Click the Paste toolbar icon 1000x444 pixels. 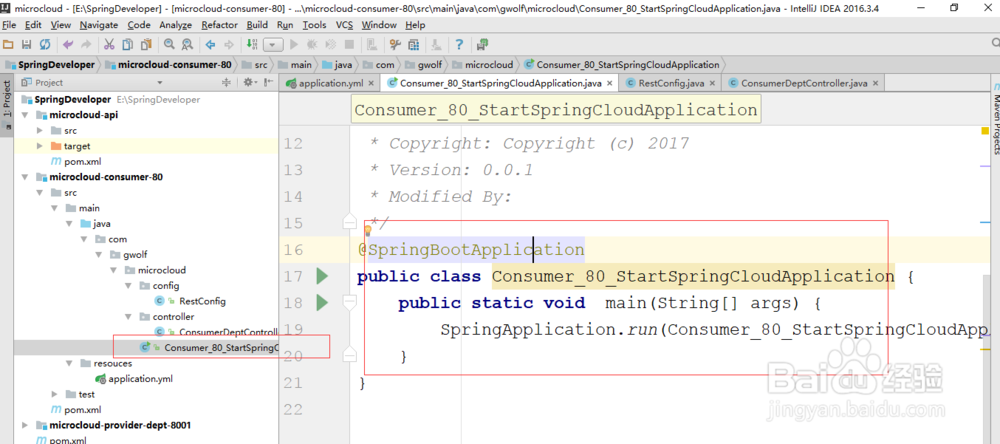point(146,45)
